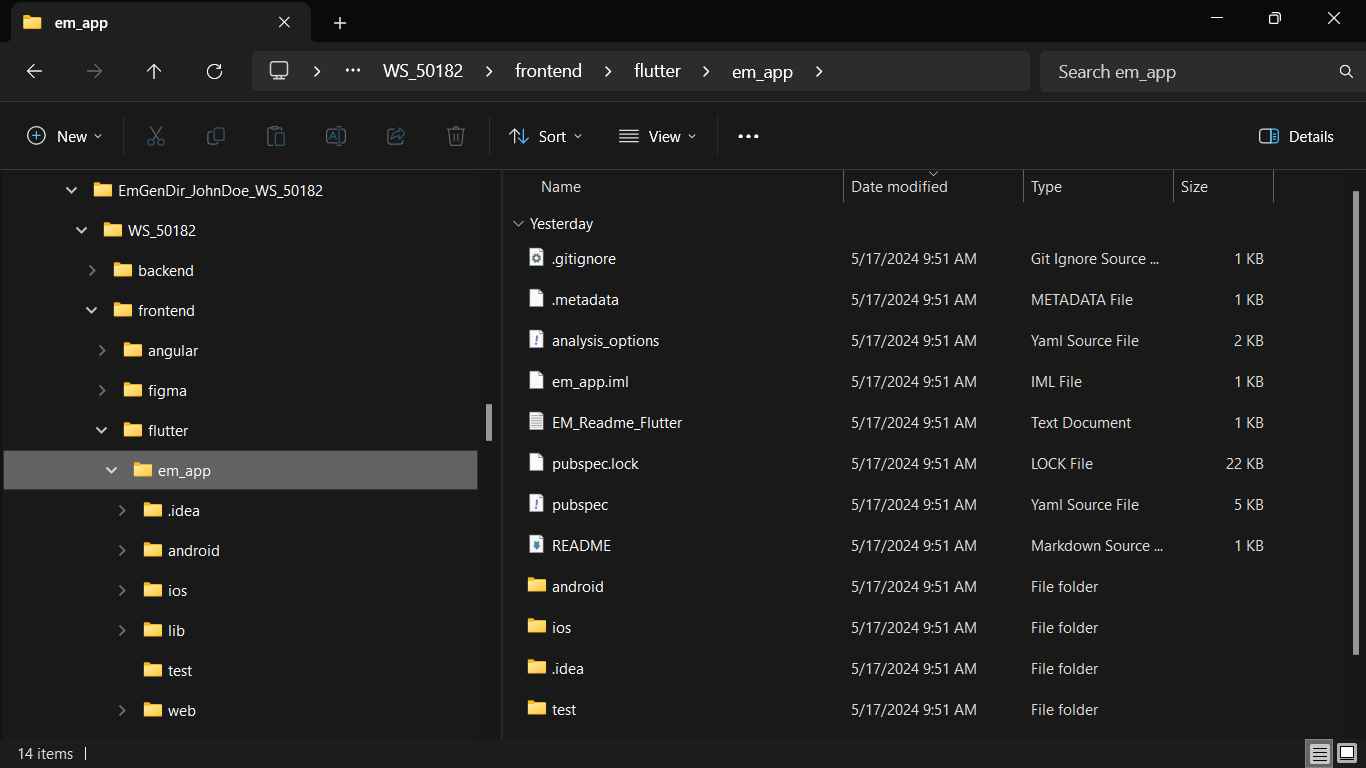The width and height of the screenshot is (1366, 768).
Task: Click the Search em_app input box
Action: pyautogui.click(x=1190, y=72)
